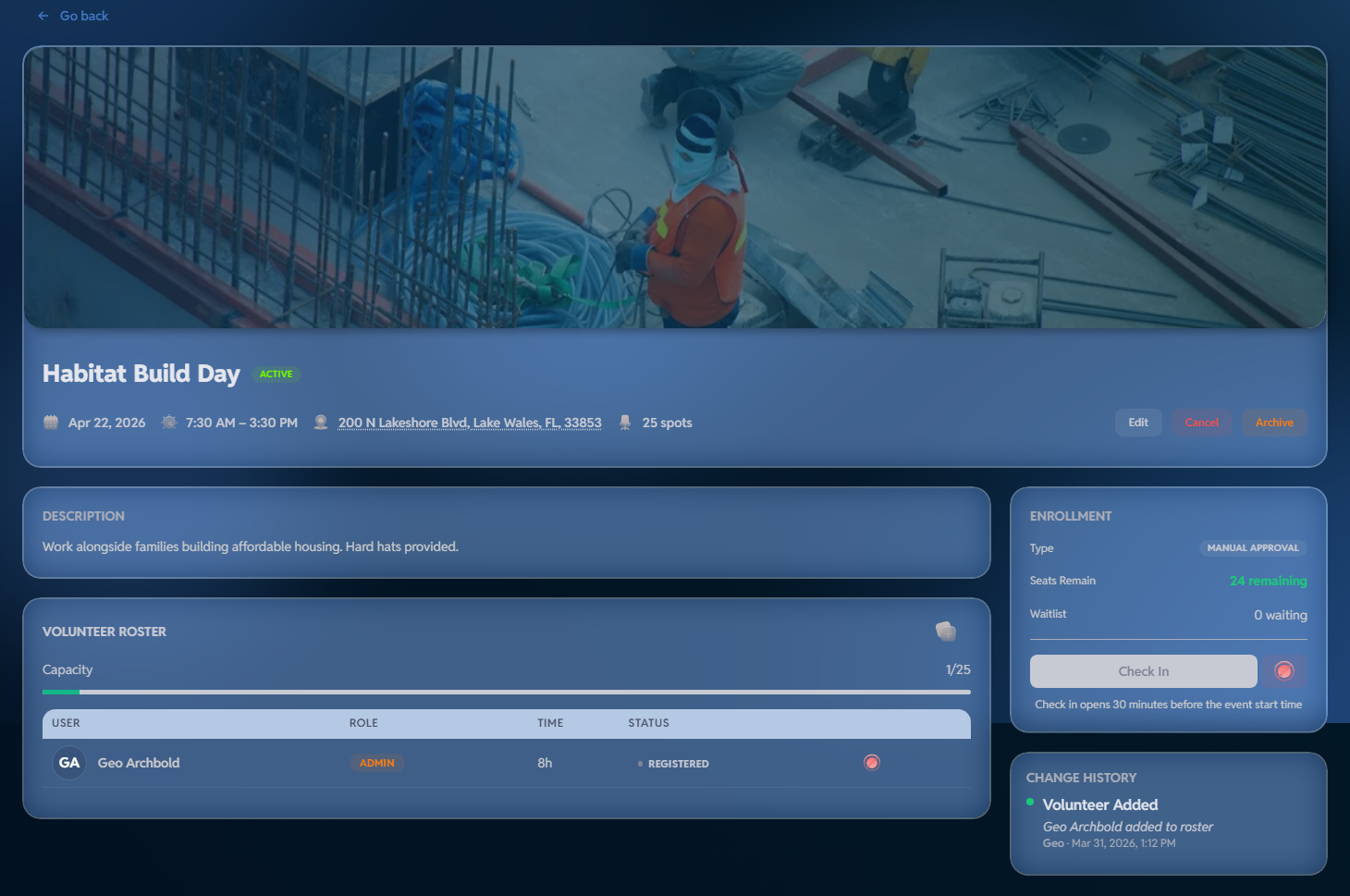Click the ADMIN role badge
Viewport: 1350px width, 896px height.
click(376, 763)
